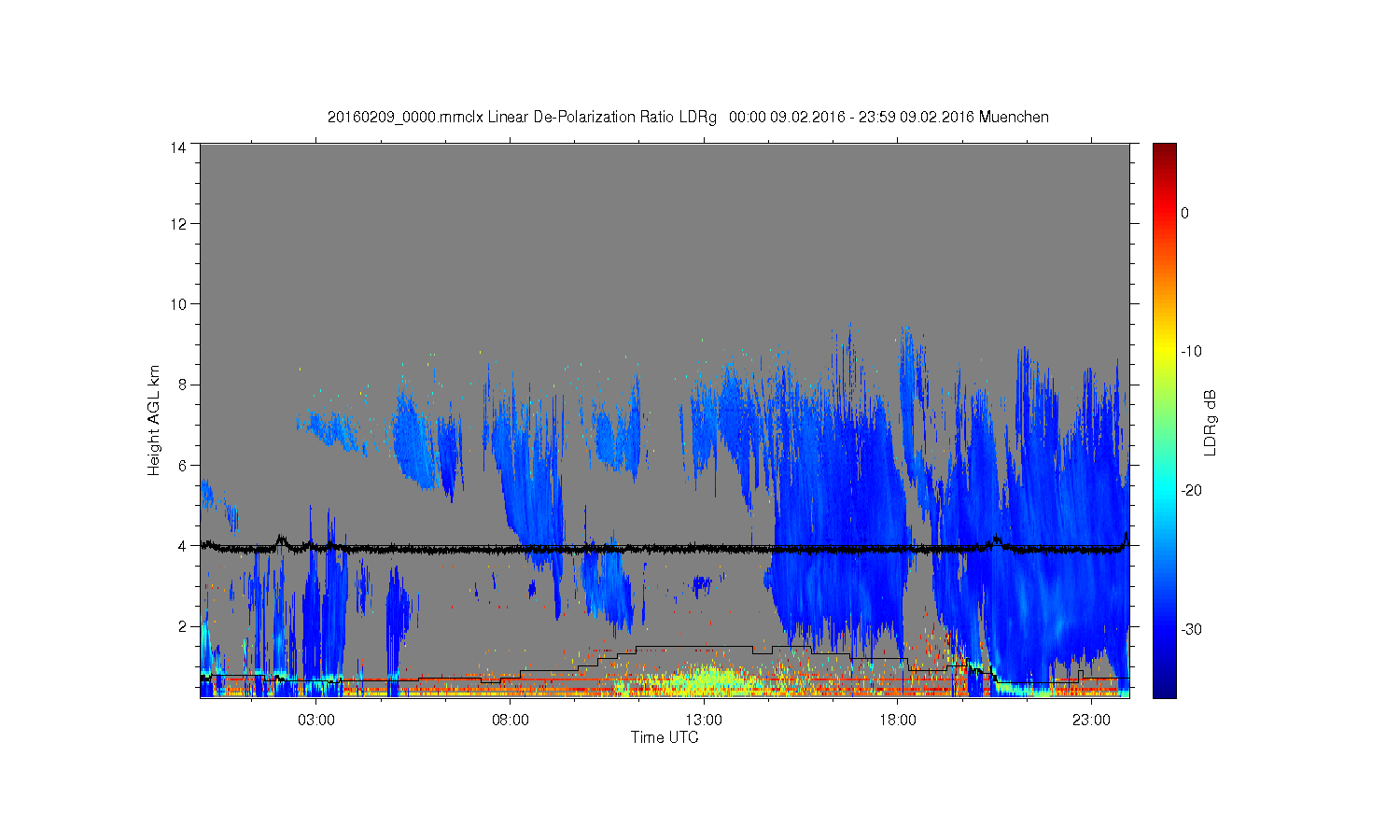This screenshot has width=1400, height=840.
Task: Click the colorbar value -30
Action: [1191, 630]
